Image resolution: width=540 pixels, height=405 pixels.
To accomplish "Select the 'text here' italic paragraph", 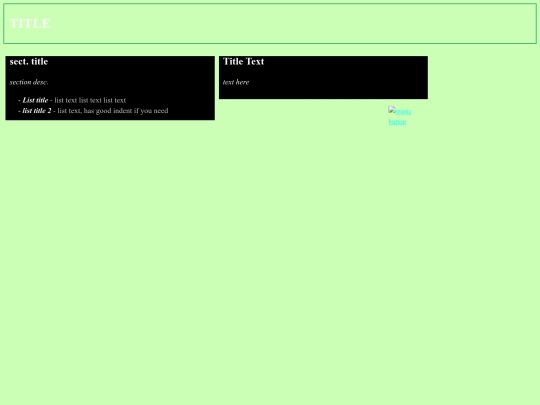I will tap(236, 82).
